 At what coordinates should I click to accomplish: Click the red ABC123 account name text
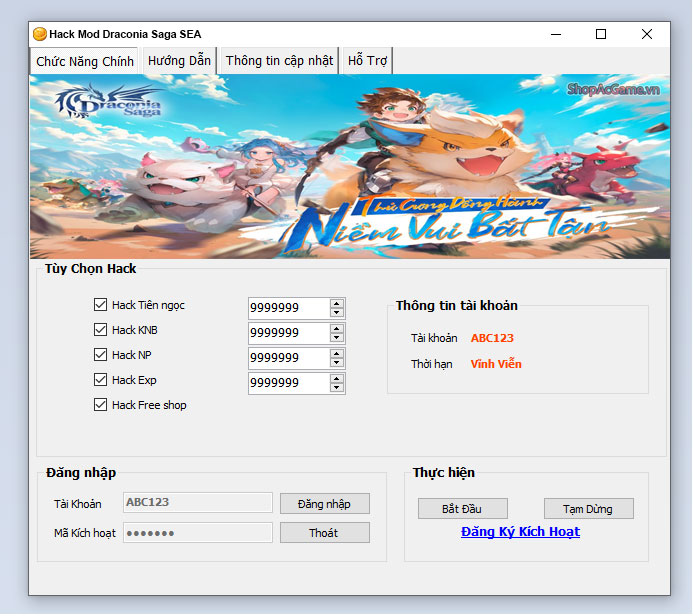point(492,338)
